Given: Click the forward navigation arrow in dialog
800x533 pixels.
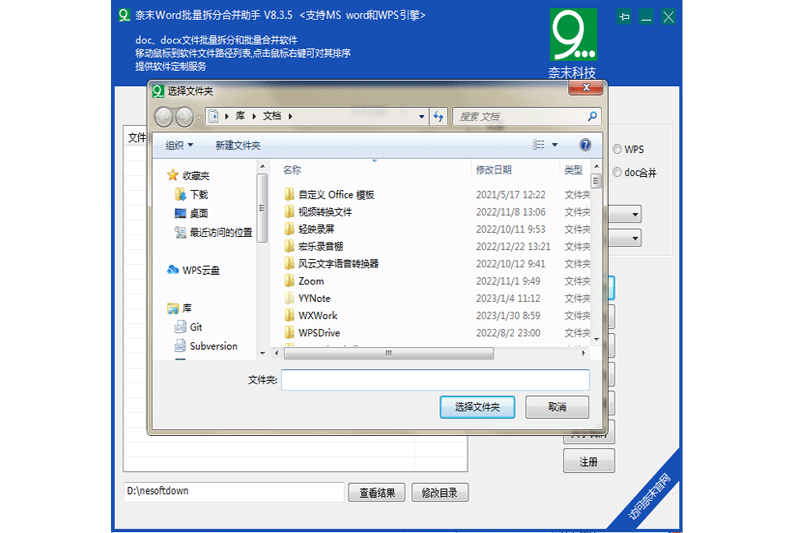Looking at the screenshot, I should (x=184, y=117).
